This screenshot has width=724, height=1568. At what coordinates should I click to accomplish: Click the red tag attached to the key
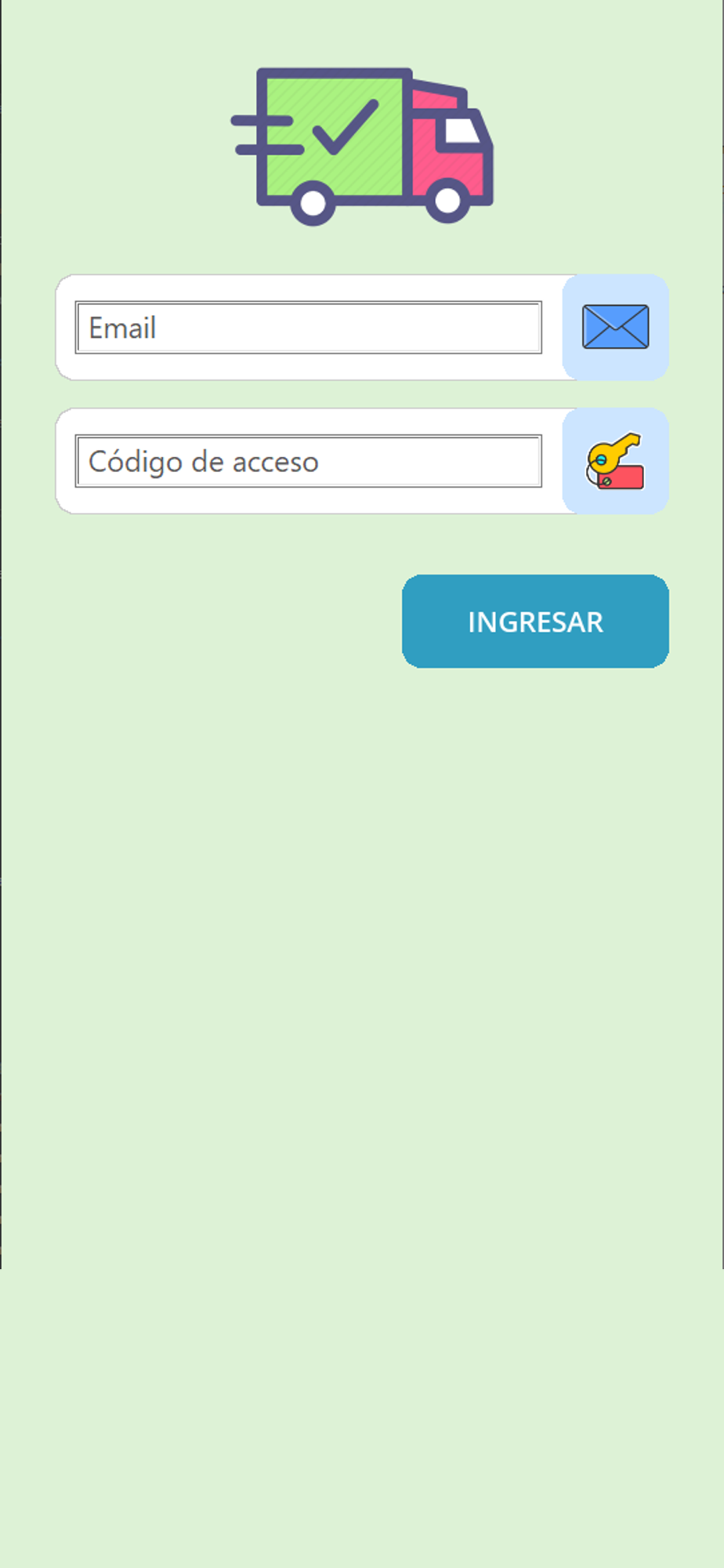click(621, 477)
